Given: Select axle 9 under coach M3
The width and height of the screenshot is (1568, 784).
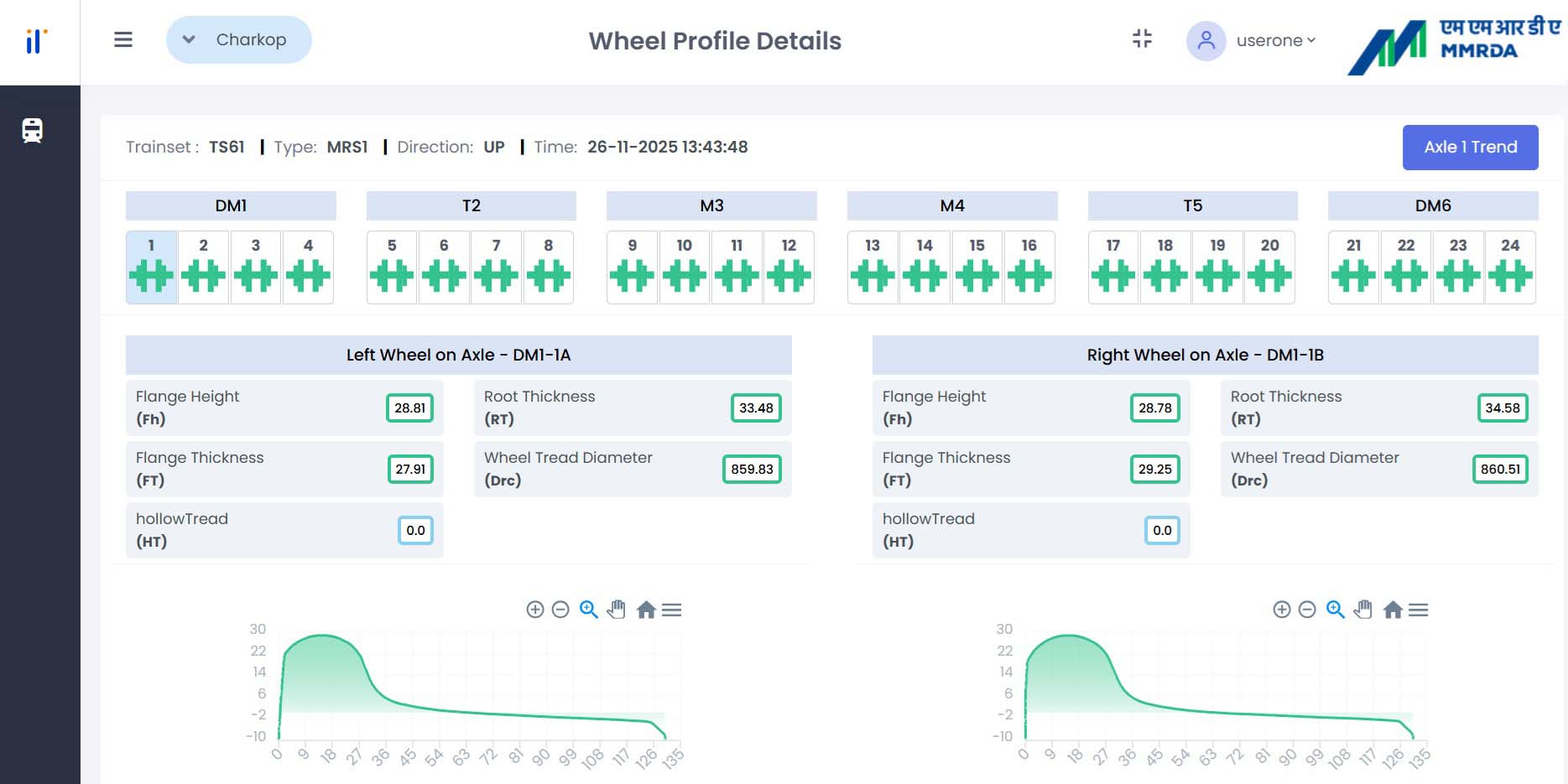Looking at the screenshot, I should click(x=632, y=268).
